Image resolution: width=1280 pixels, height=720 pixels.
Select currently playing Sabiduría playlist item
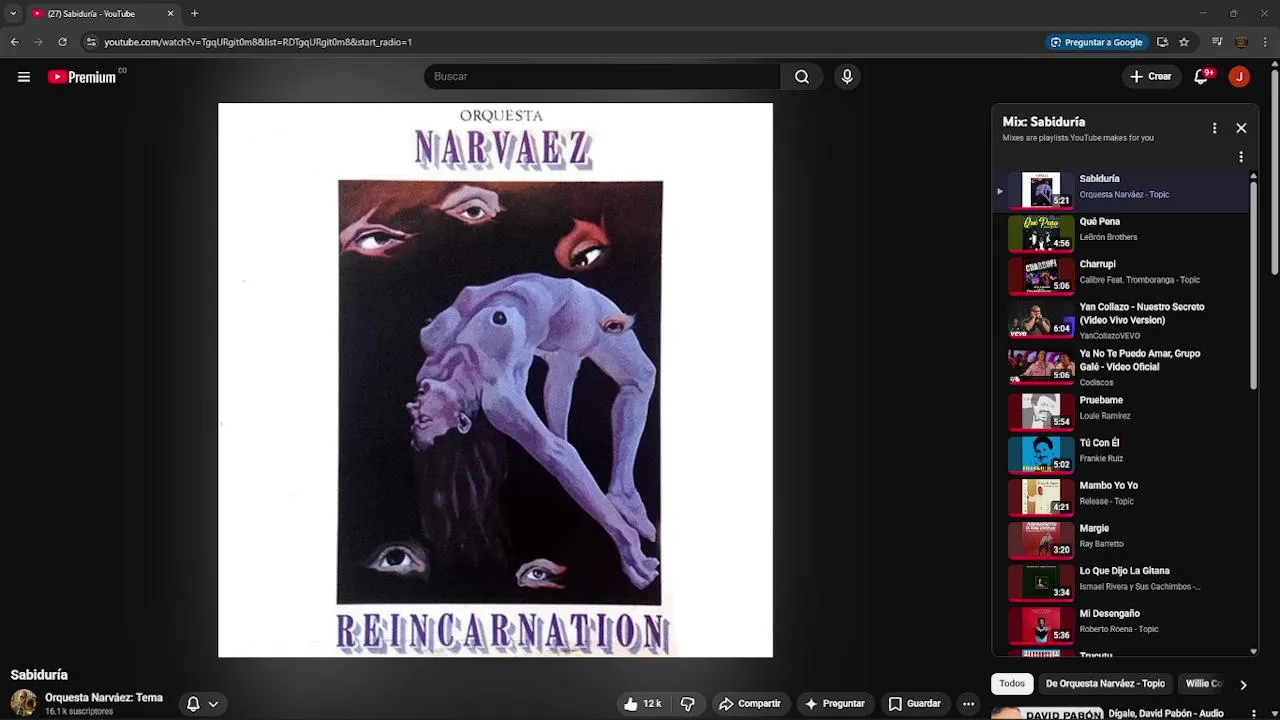click(1120, 190)
